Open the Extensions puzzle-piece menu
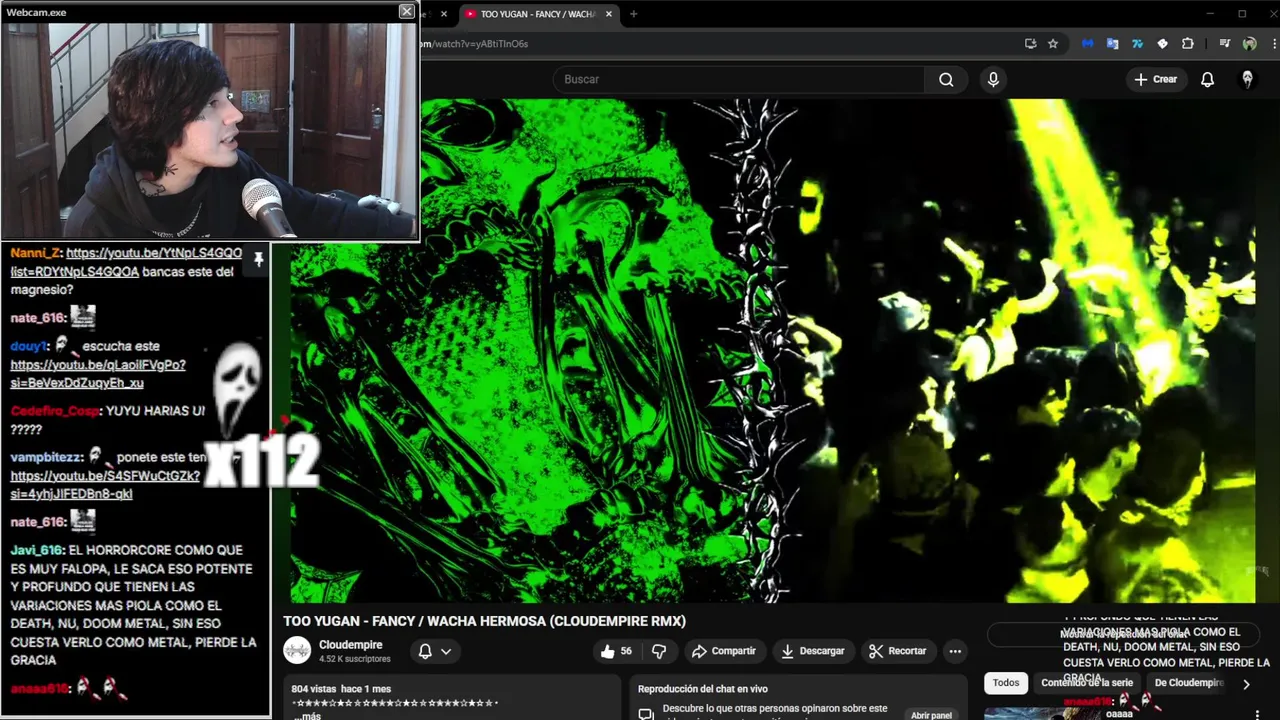The height and width of the screenshot is (720, 1280). (1187, 44)
